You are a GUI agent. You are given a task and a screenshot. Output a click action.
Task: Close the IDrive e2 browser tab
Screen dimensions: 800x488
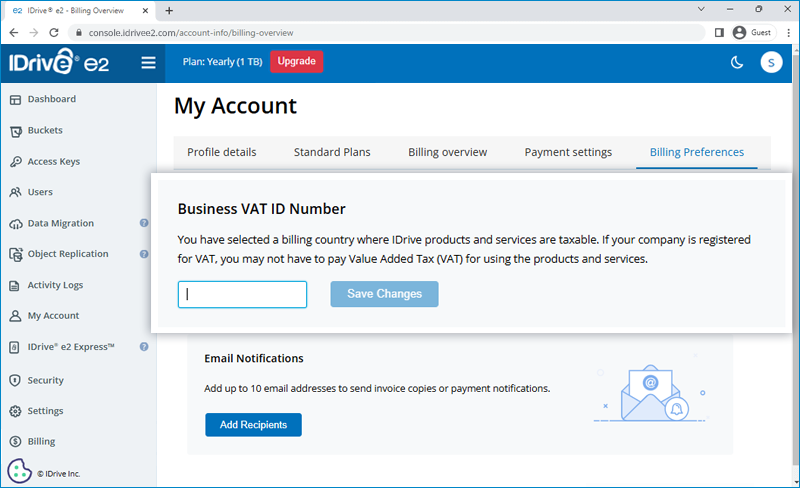click(145, 11)
